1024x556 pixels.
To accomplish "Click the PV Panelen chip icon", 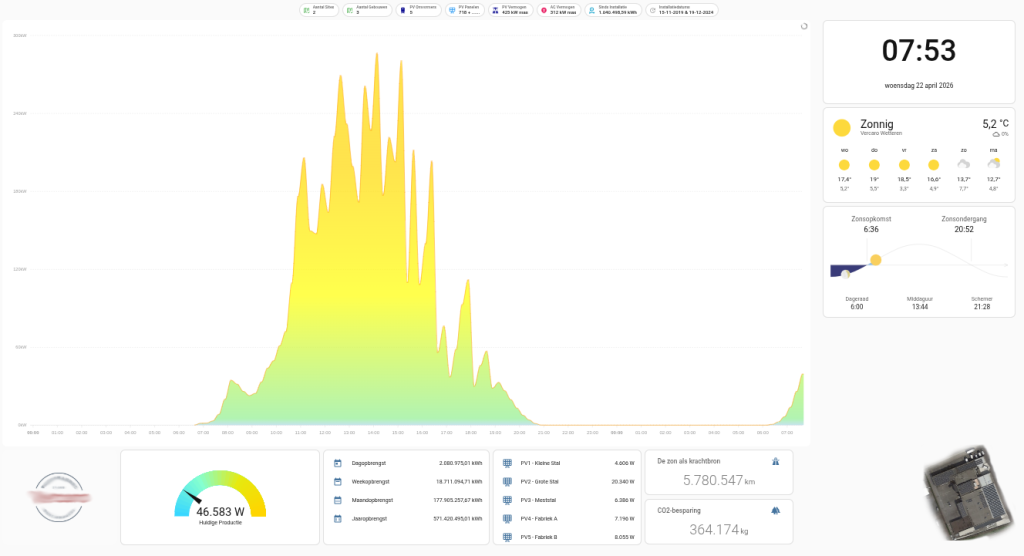I will (452, 10).
